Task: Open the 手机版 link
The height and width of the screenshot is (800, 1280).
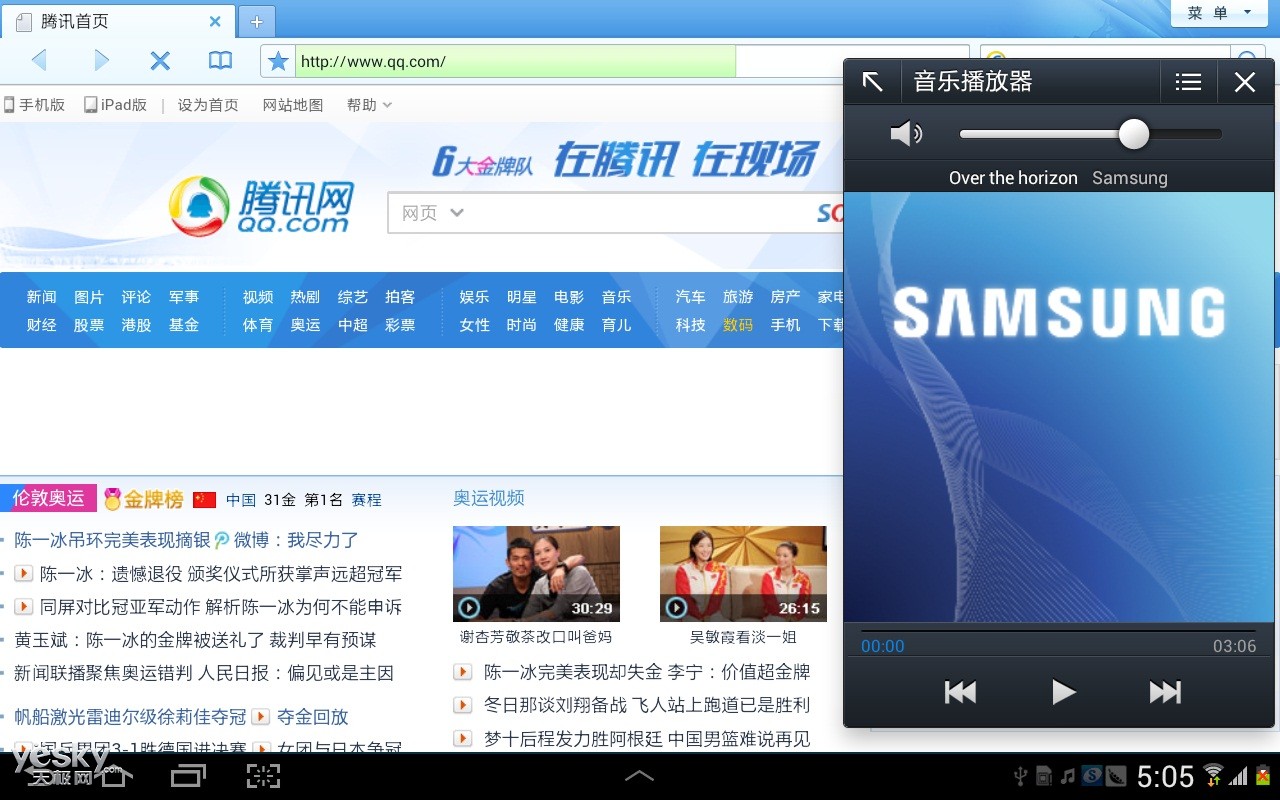Action: pyautogui.click(x=35, y=105)
